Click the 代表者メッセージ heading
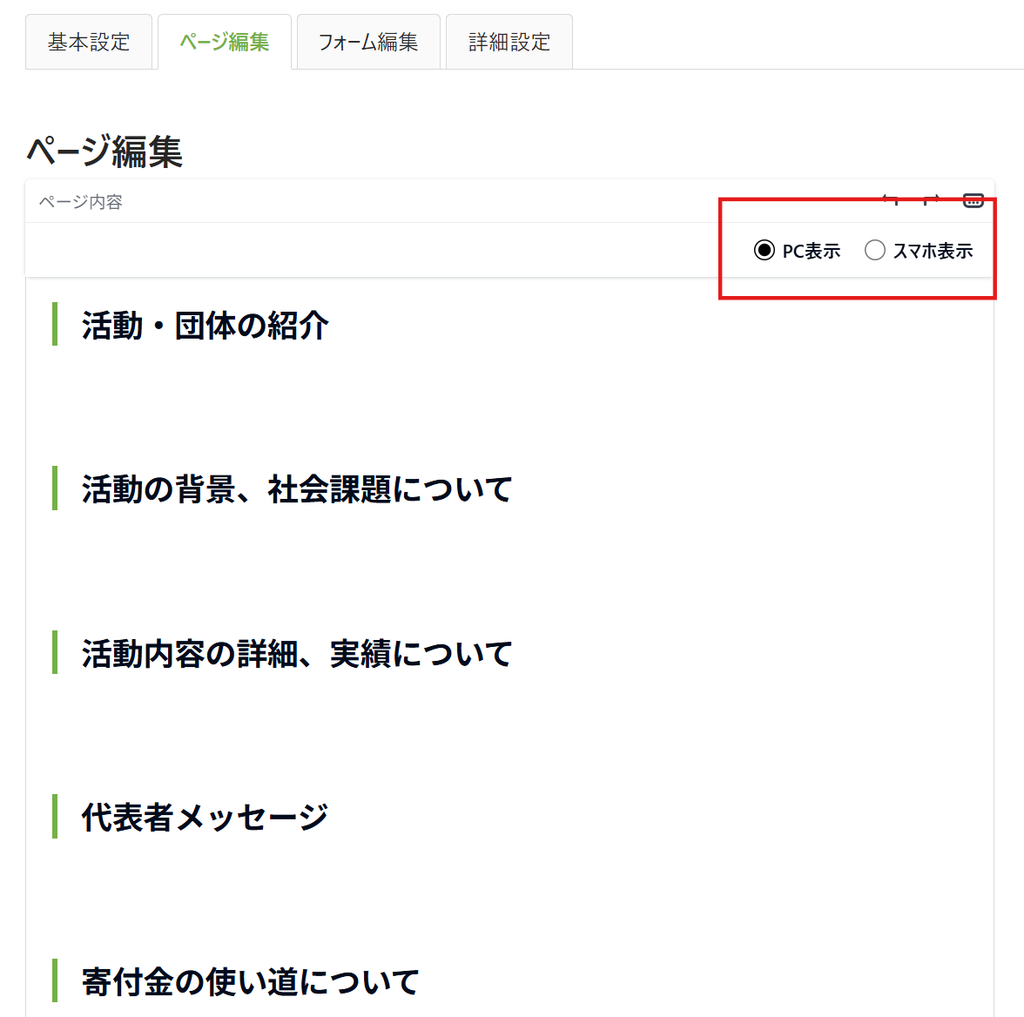This screenshot has width=1024, height=1017. (204, 817)
